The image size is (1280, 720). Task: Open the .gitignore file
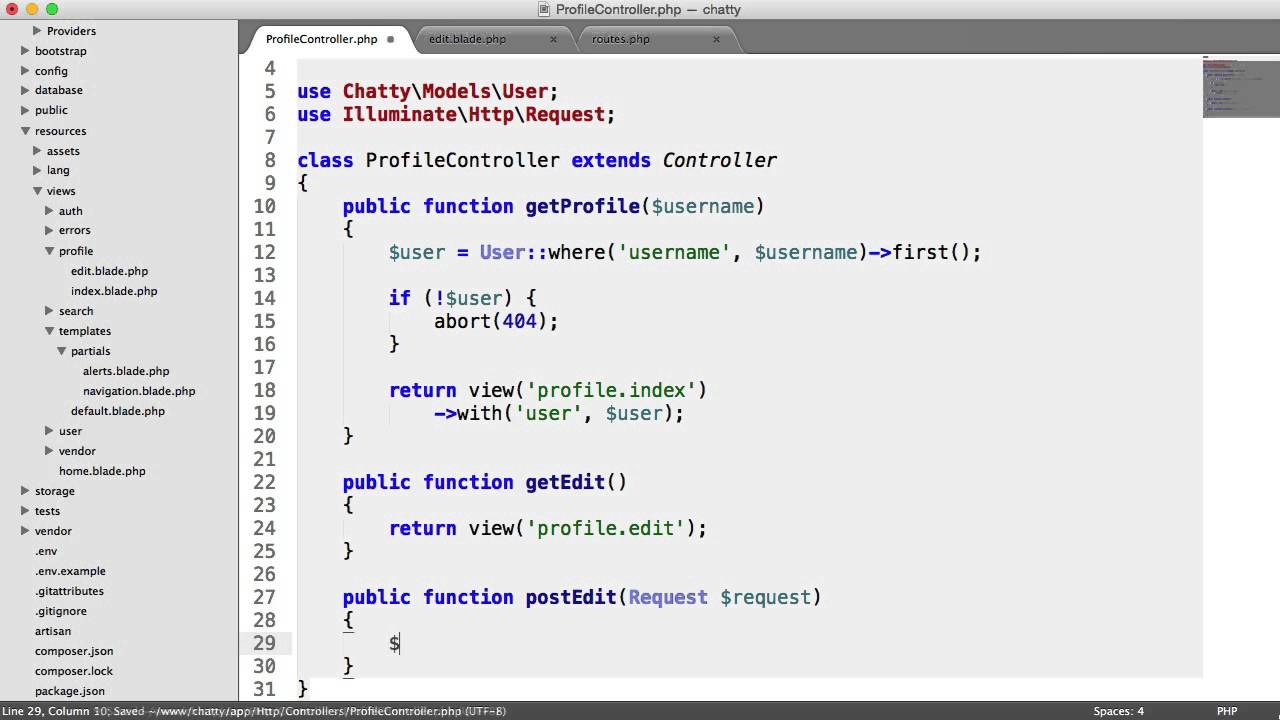pyautogui.click(x=61, y=611)
